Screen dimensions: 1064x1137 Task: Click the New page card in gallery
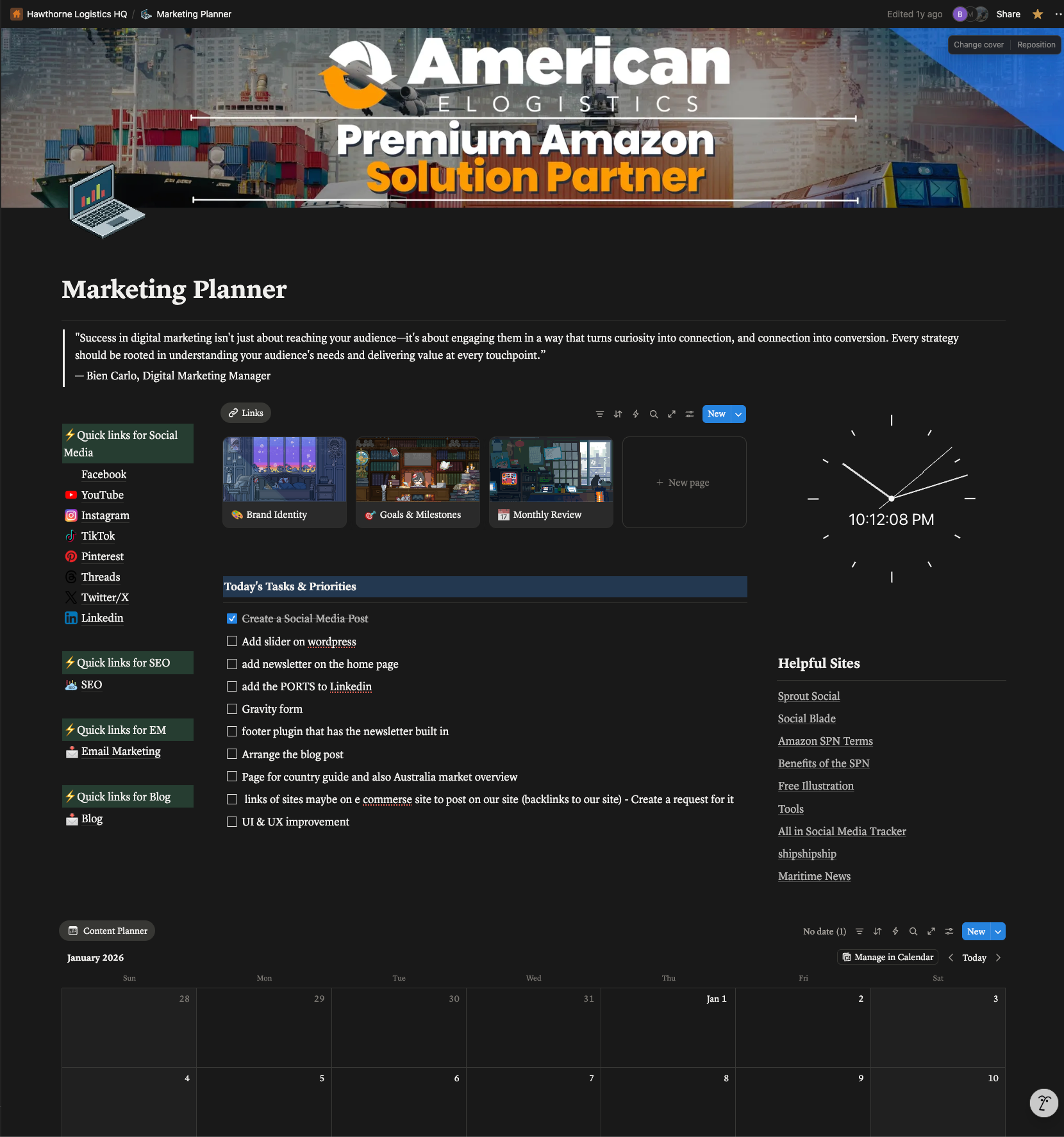tap(685, 483)
